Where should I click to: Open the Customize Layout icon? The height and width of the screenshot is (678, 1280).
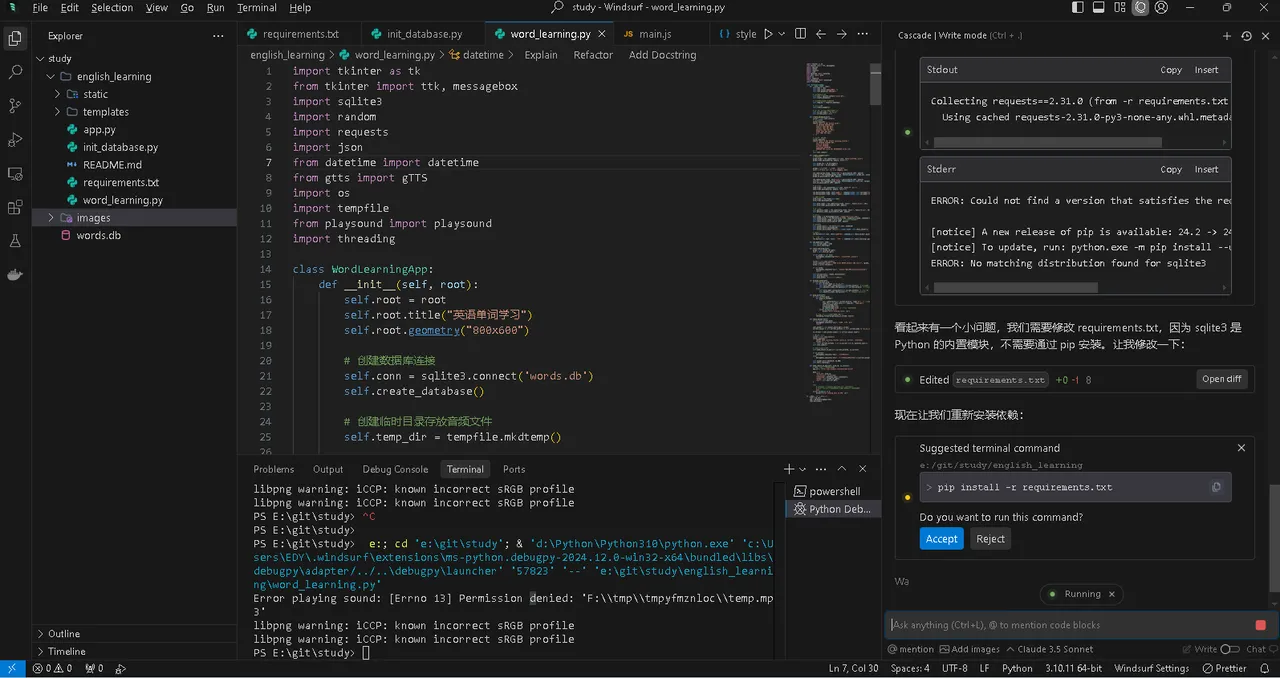[1120, 8]
